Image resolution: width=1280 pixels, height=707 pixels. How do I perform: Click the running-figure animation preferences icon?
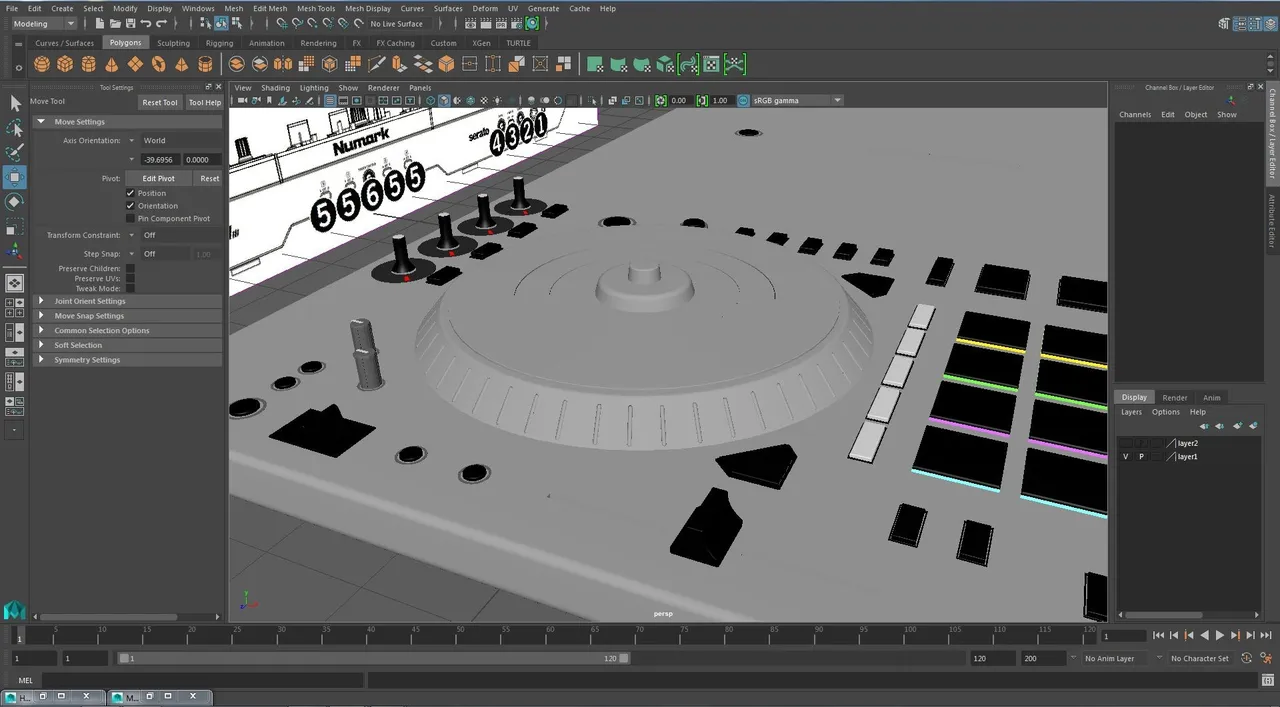coord(1265,658)
